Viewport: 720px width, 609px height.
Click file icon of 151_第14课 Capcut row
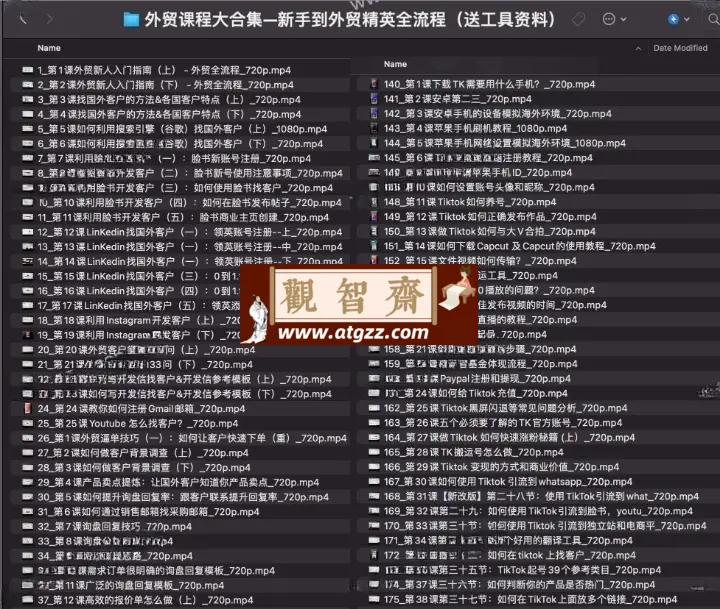pyautogui.click(x=374, y=245)
